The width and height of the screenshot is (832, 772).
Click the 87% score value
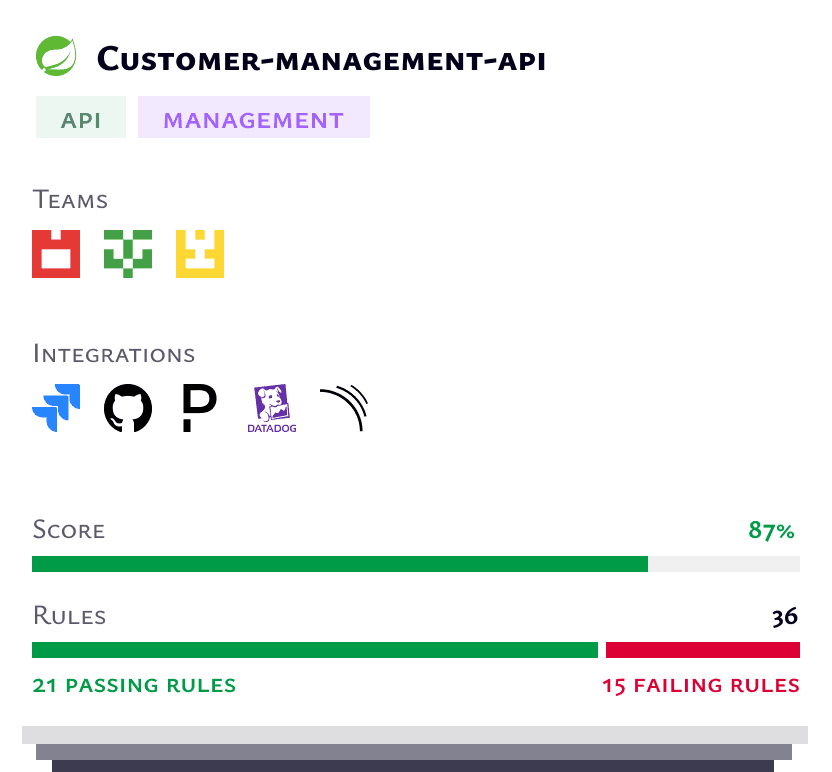coord(771,530)
